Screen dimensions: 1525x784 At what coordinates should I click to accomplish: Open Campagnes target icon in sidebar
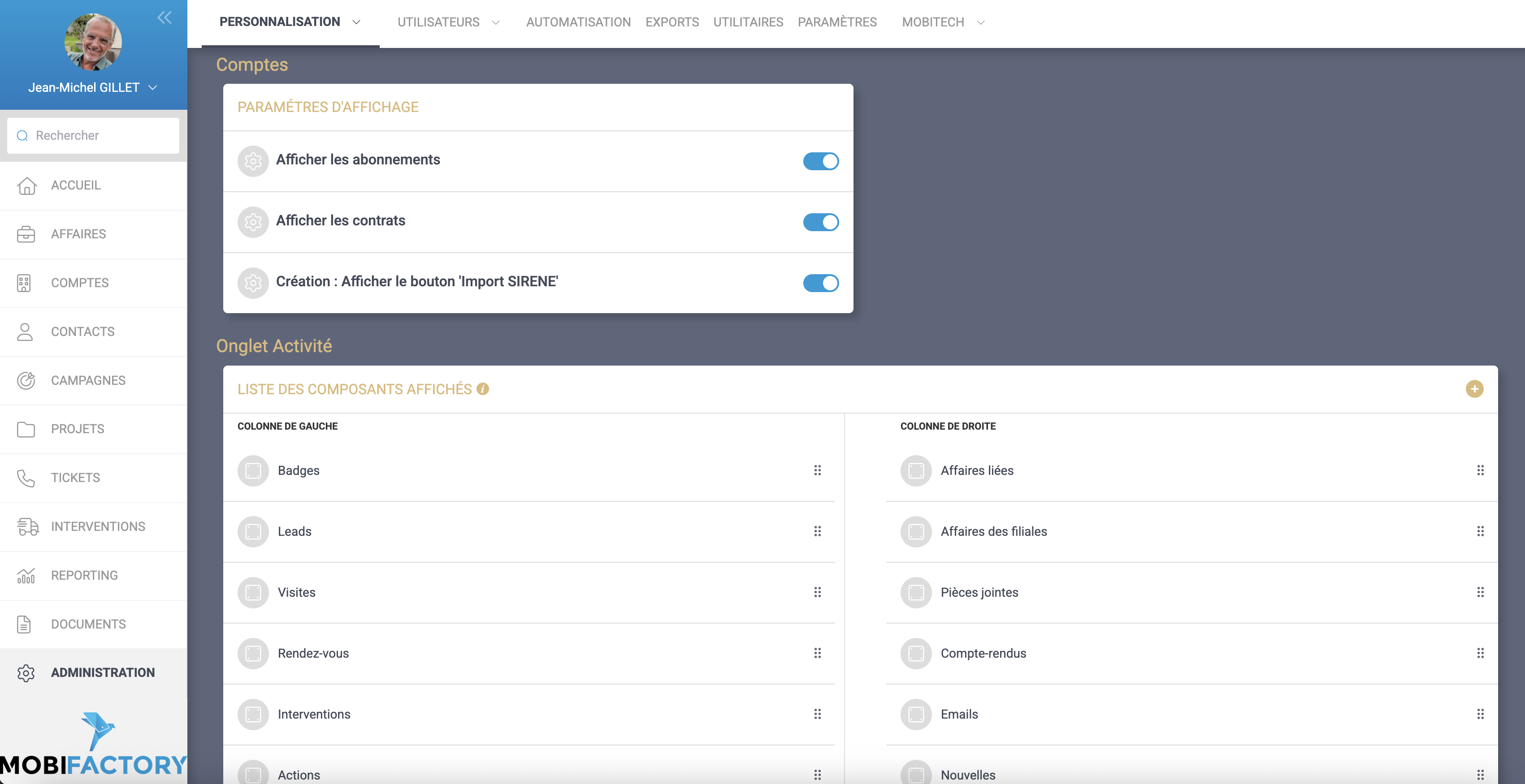tap(26, 380)
